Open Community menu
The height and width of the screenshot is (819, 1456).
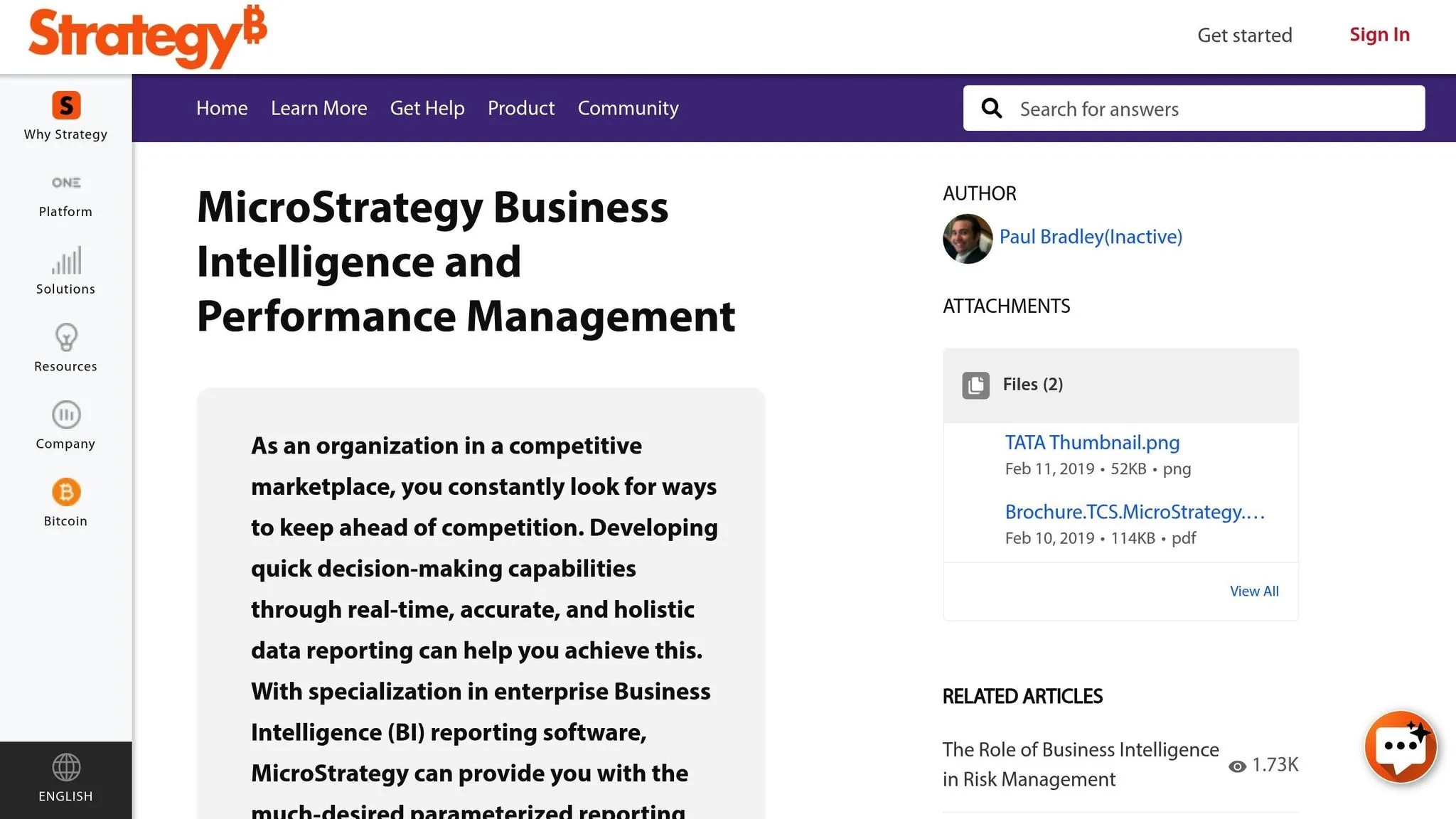pyautogui.click(x=628, y=108)
